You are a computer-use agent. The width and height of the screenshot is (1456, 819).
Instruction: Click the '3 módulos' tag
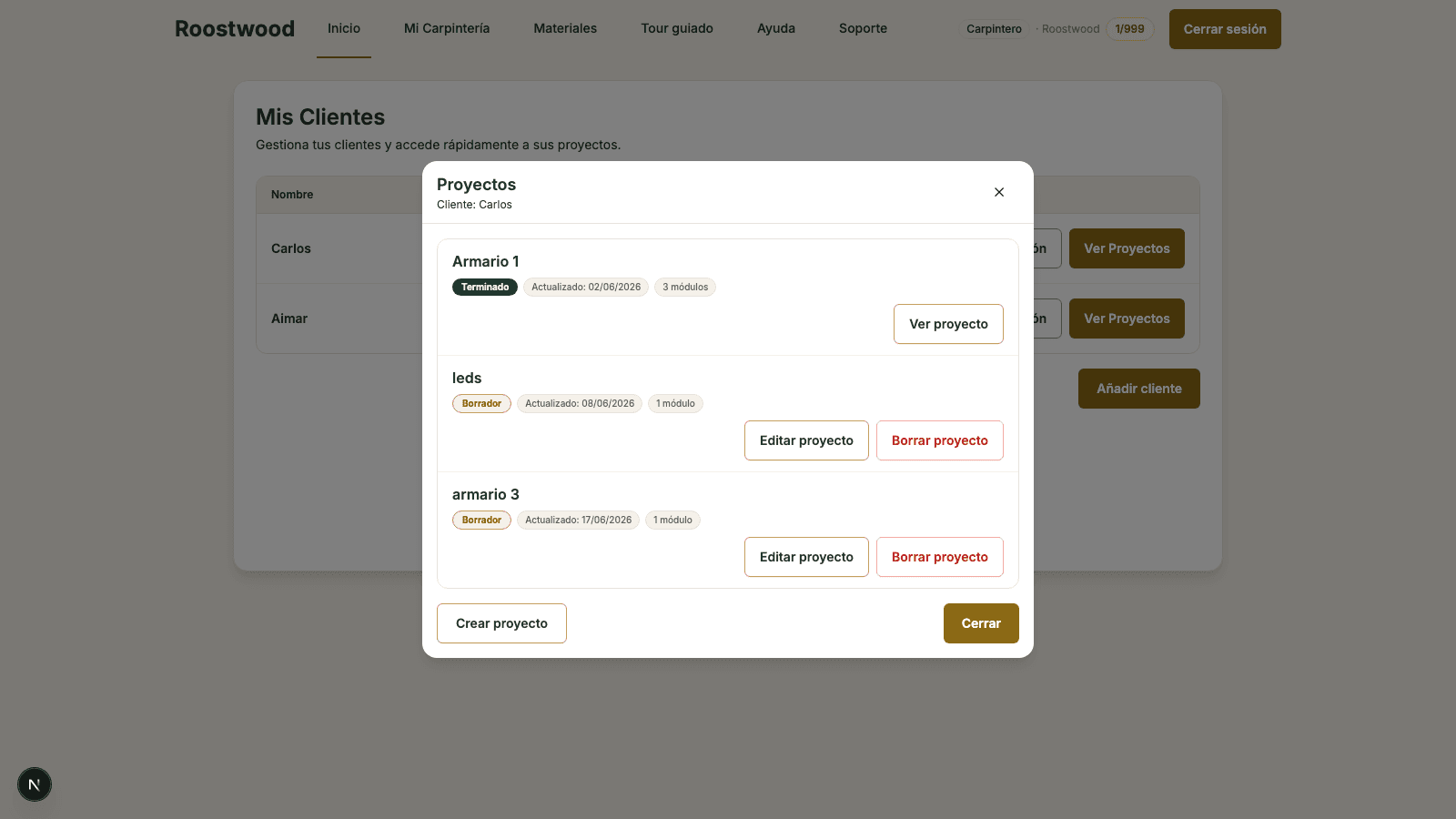(685, 287)
